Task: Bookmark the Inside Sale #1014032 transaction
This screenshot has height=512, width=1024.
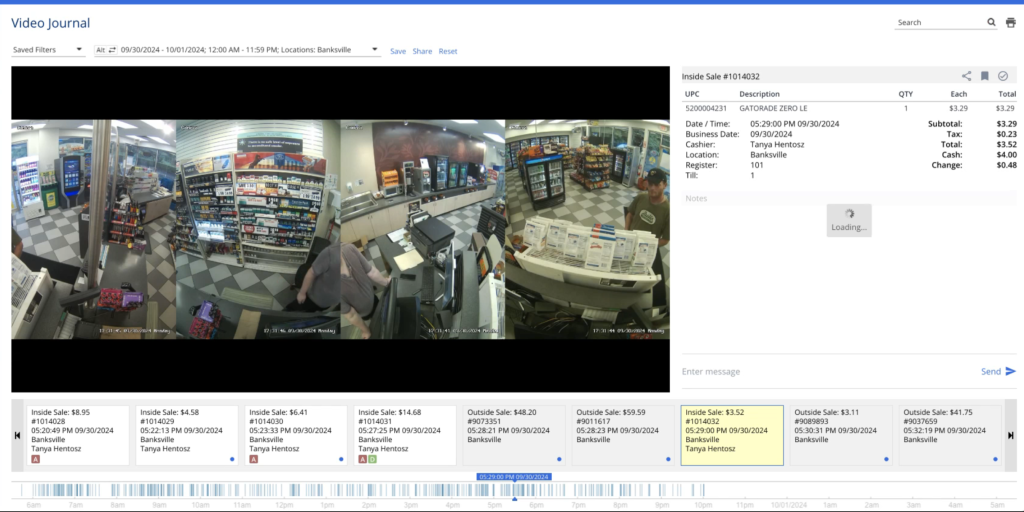Action: coord(985,76)
